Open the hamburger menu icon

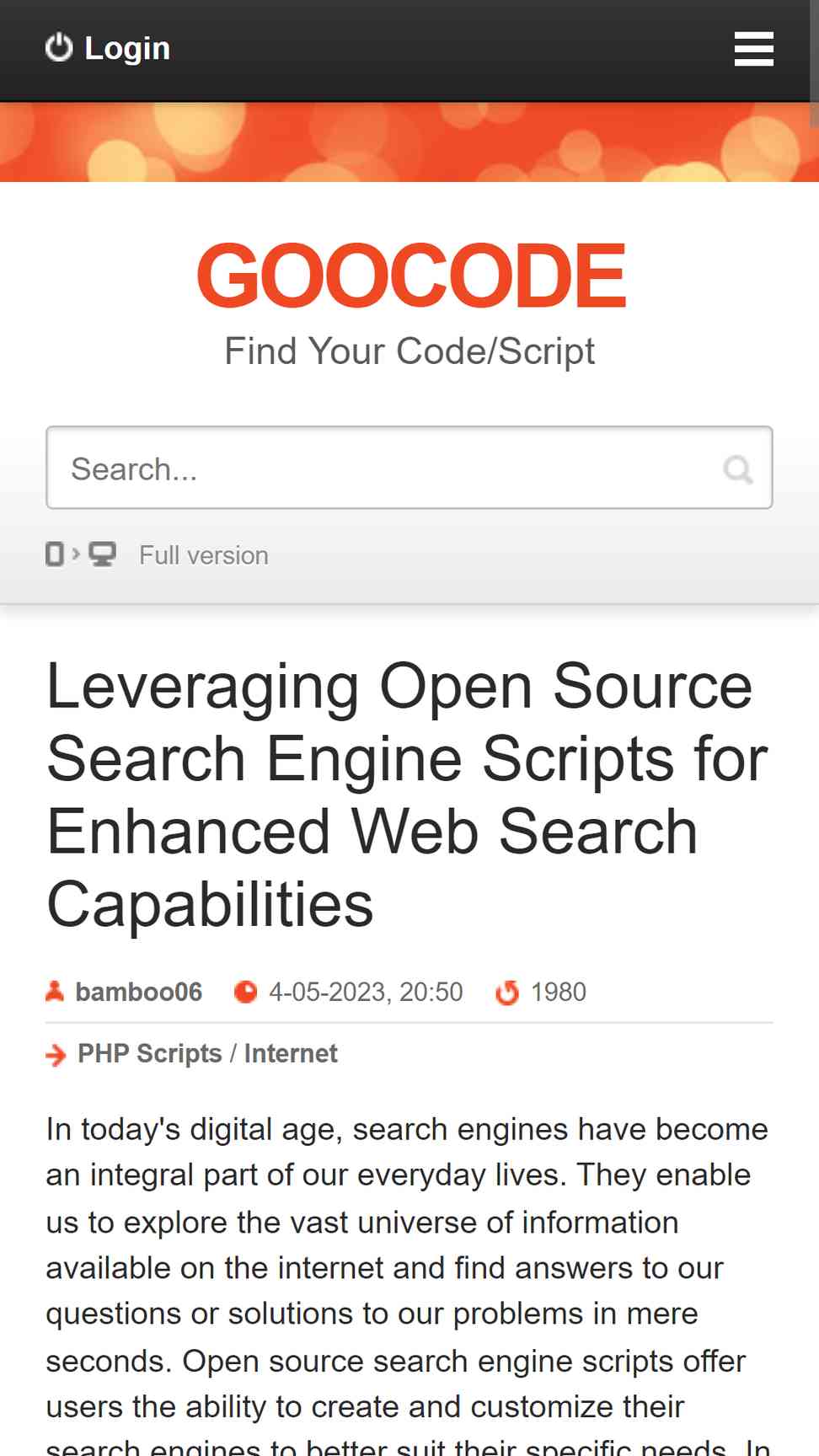753,49
